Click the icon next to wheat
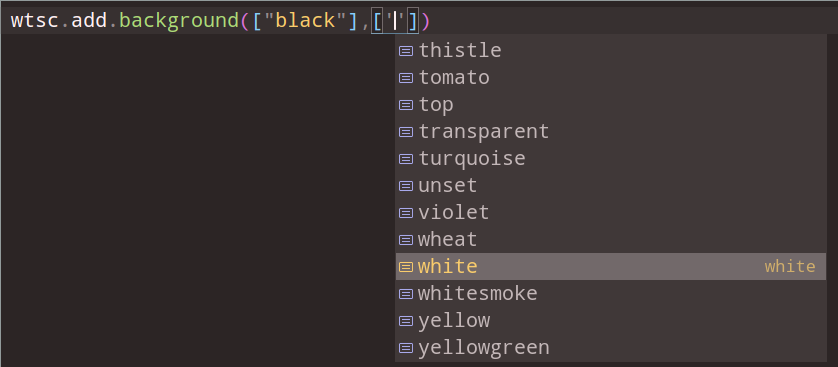The image size is (838, 367). tap(406, 240)
